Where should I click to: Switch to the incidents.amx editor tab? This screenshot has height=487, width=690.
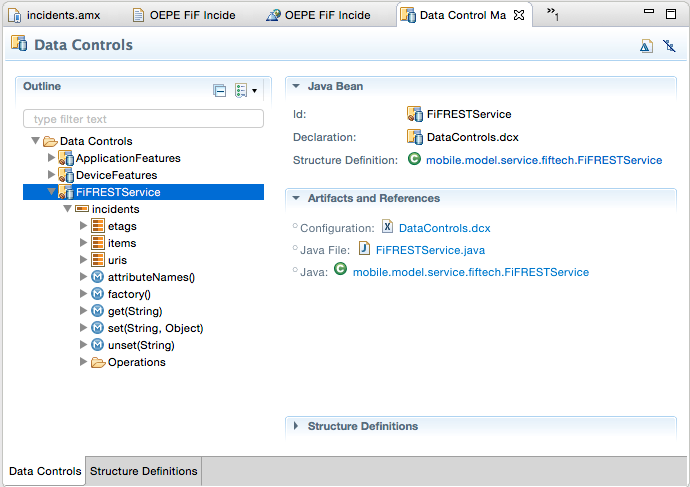[x=55, y=15]
